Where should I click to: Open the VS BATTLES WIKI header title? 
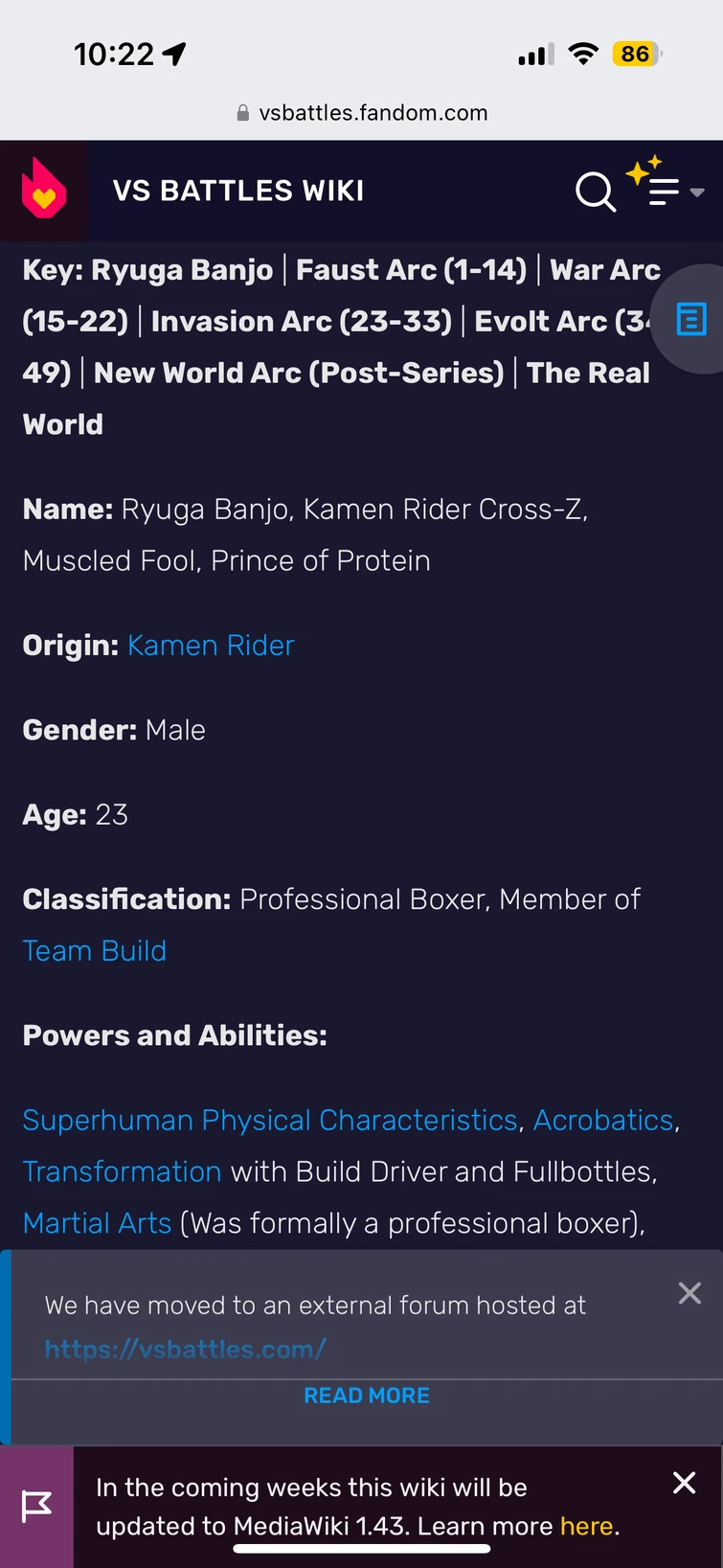pyautogui.click(x=237, y=191)
